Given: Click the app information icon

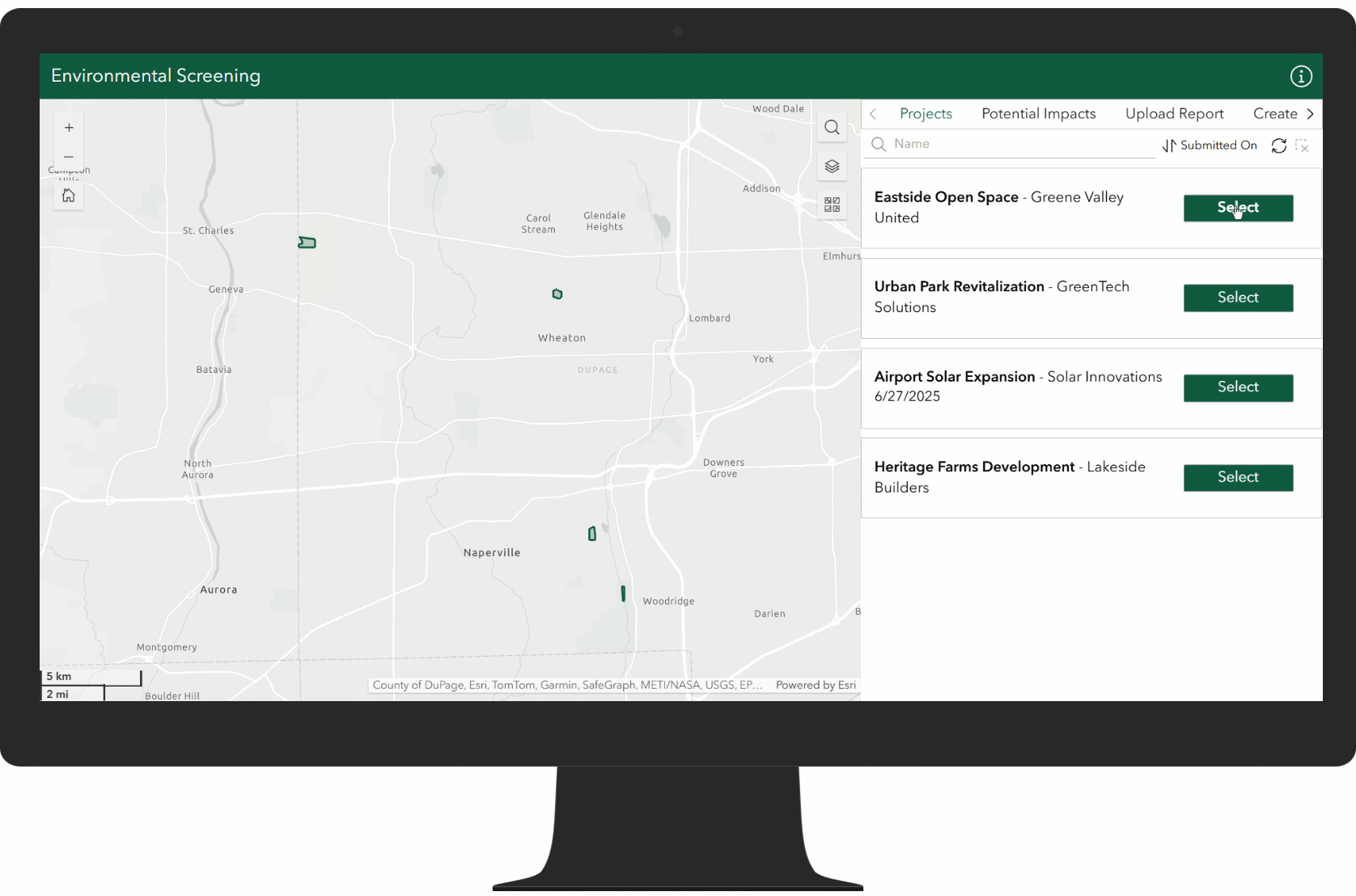Looking at the screenshot, I should (1301, 75).
